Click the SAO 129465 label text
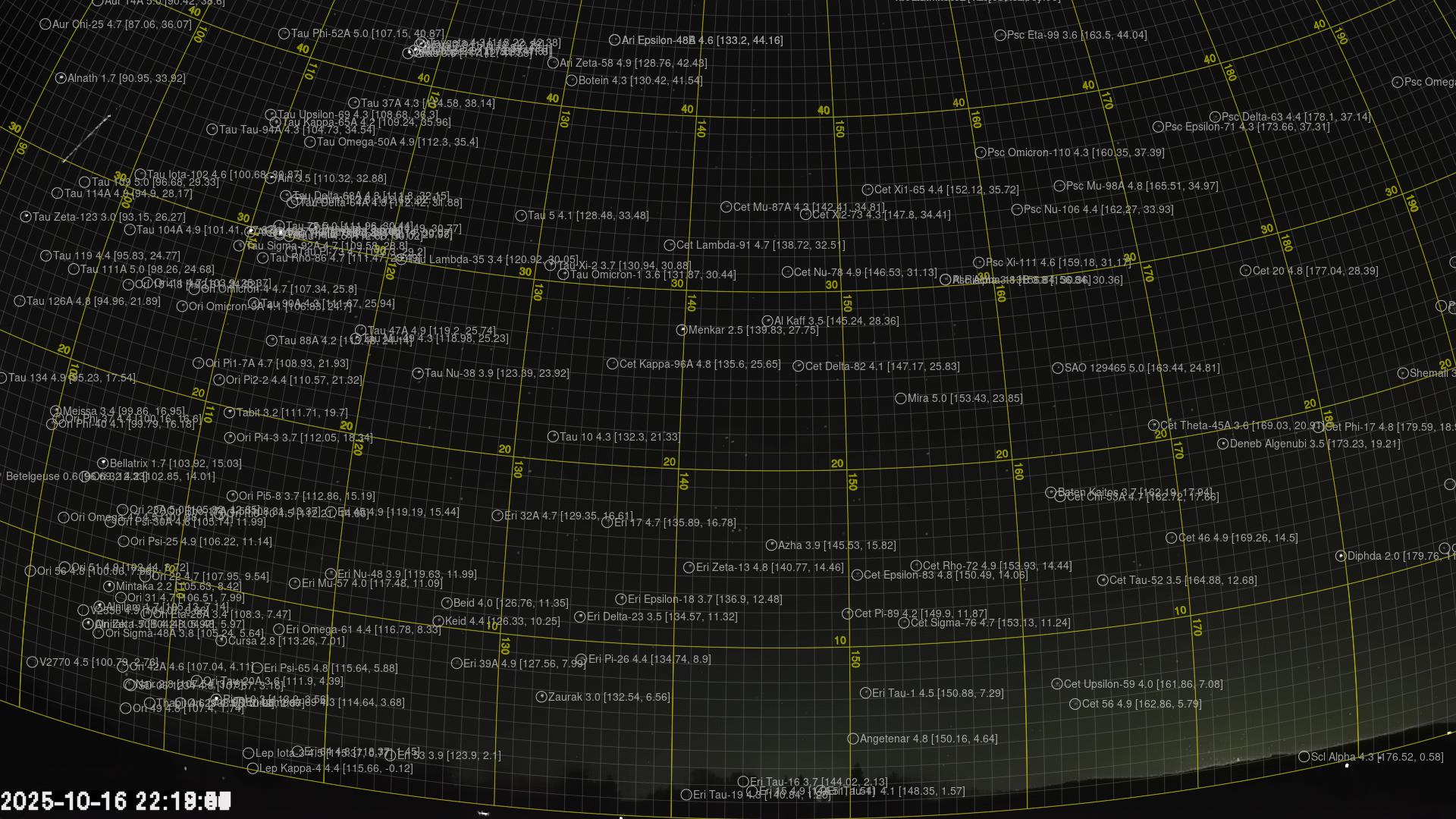This screenshot has width=1456, height=819. click(x=1142, y=368)
